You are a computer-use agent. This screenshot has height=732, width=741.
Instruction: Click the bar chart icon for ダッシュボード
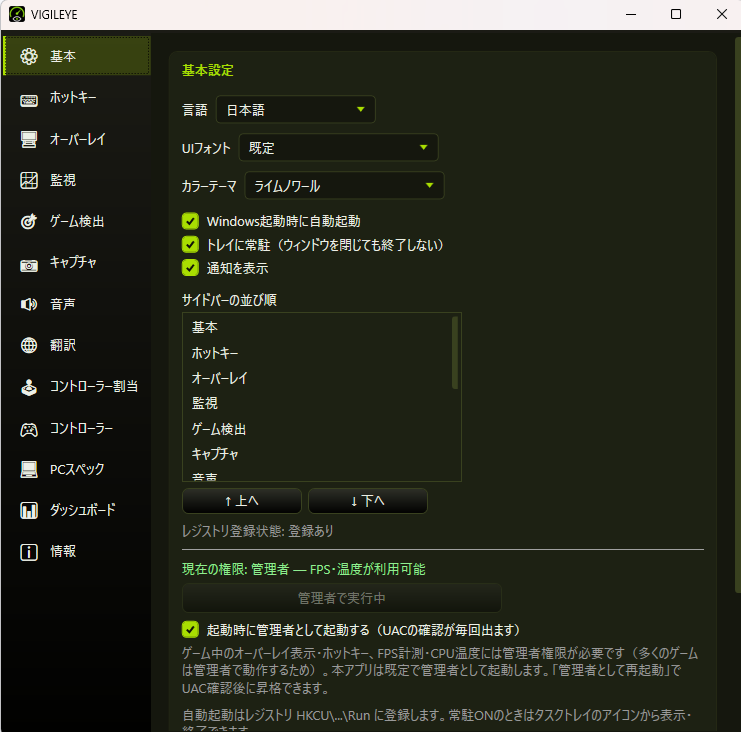(x=29, y=510)
